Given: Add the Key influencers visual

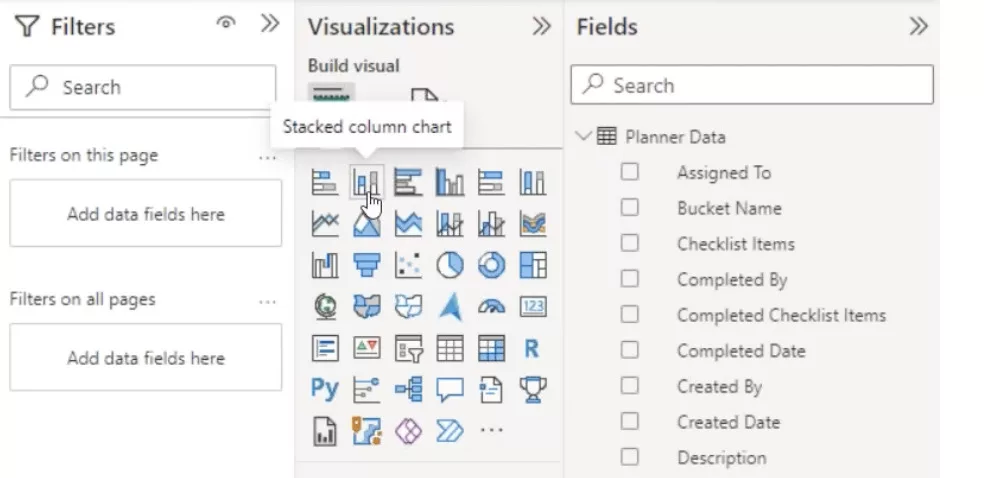Looking at the screenshot, I should pyautogui.click(x=366, y=389).
